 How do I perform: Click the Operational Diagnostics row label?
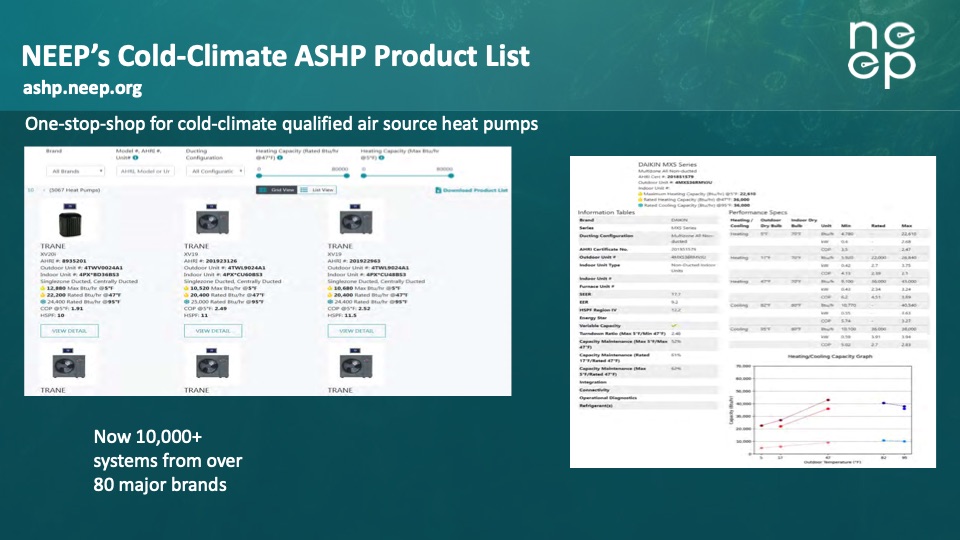[608, 398]
